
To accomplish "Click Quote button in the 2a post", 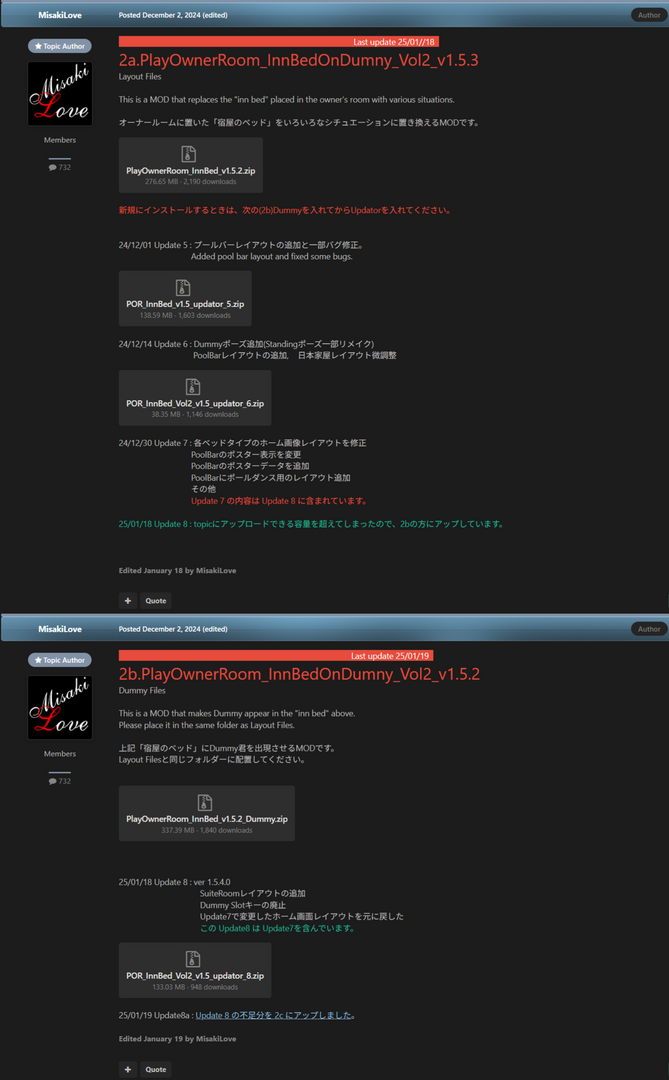I will tap(156, 601).
